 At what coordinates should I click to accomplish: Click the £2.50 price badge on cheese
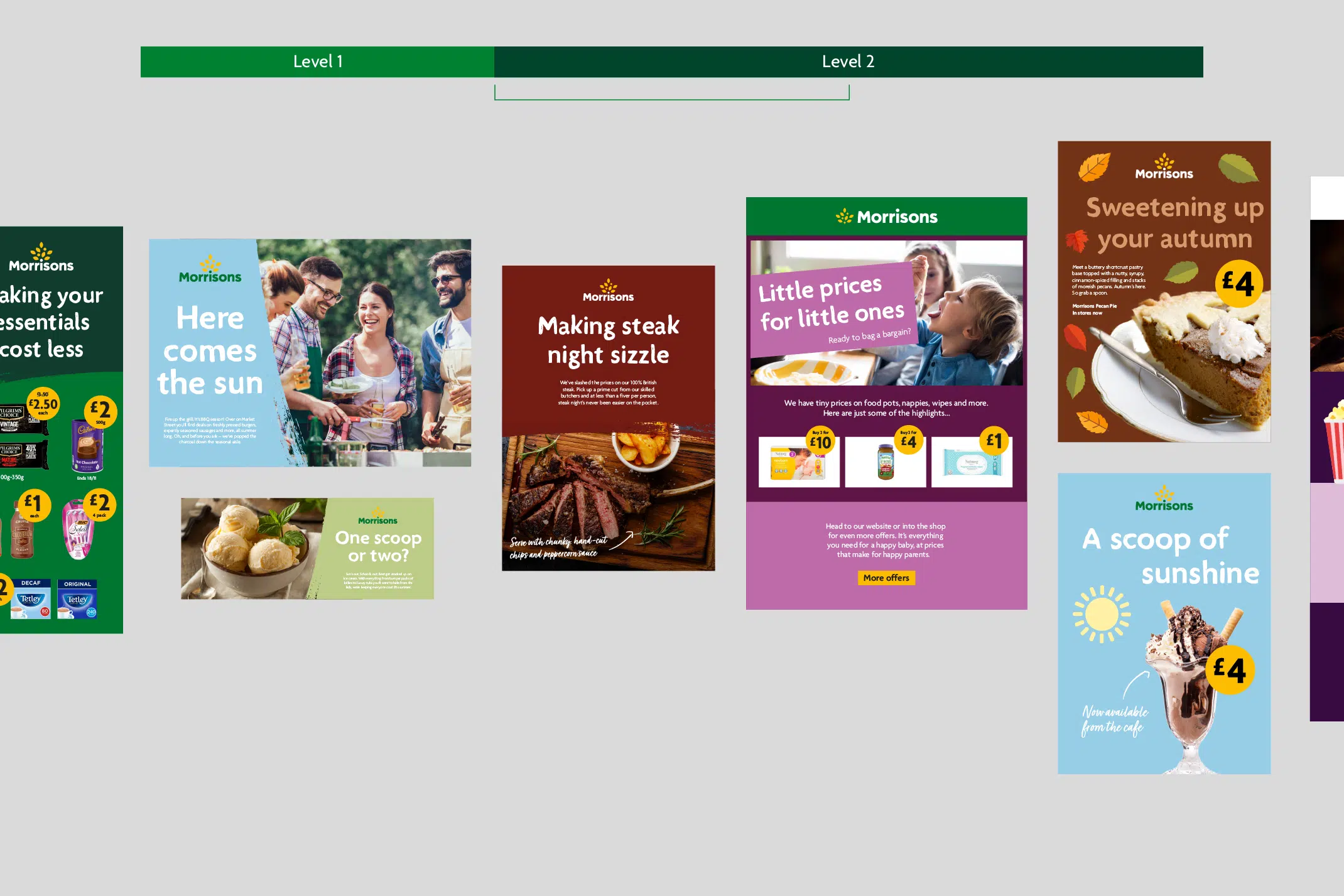point(43,404)
